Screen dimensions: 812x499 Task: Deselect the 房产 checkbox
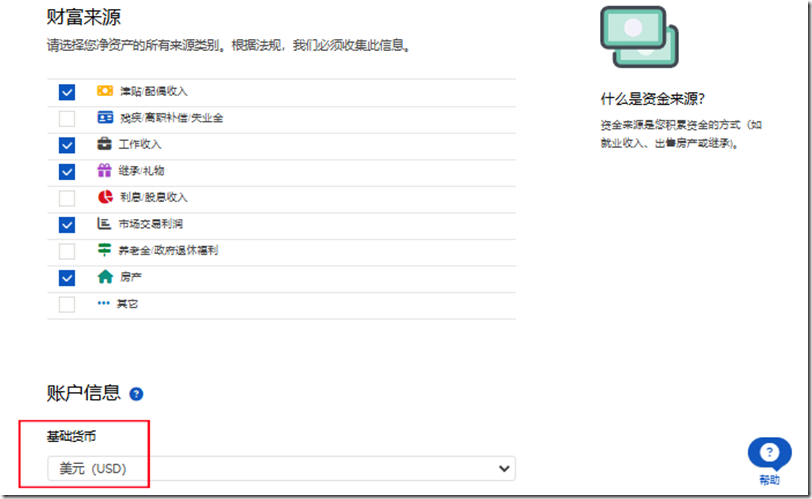67,278
